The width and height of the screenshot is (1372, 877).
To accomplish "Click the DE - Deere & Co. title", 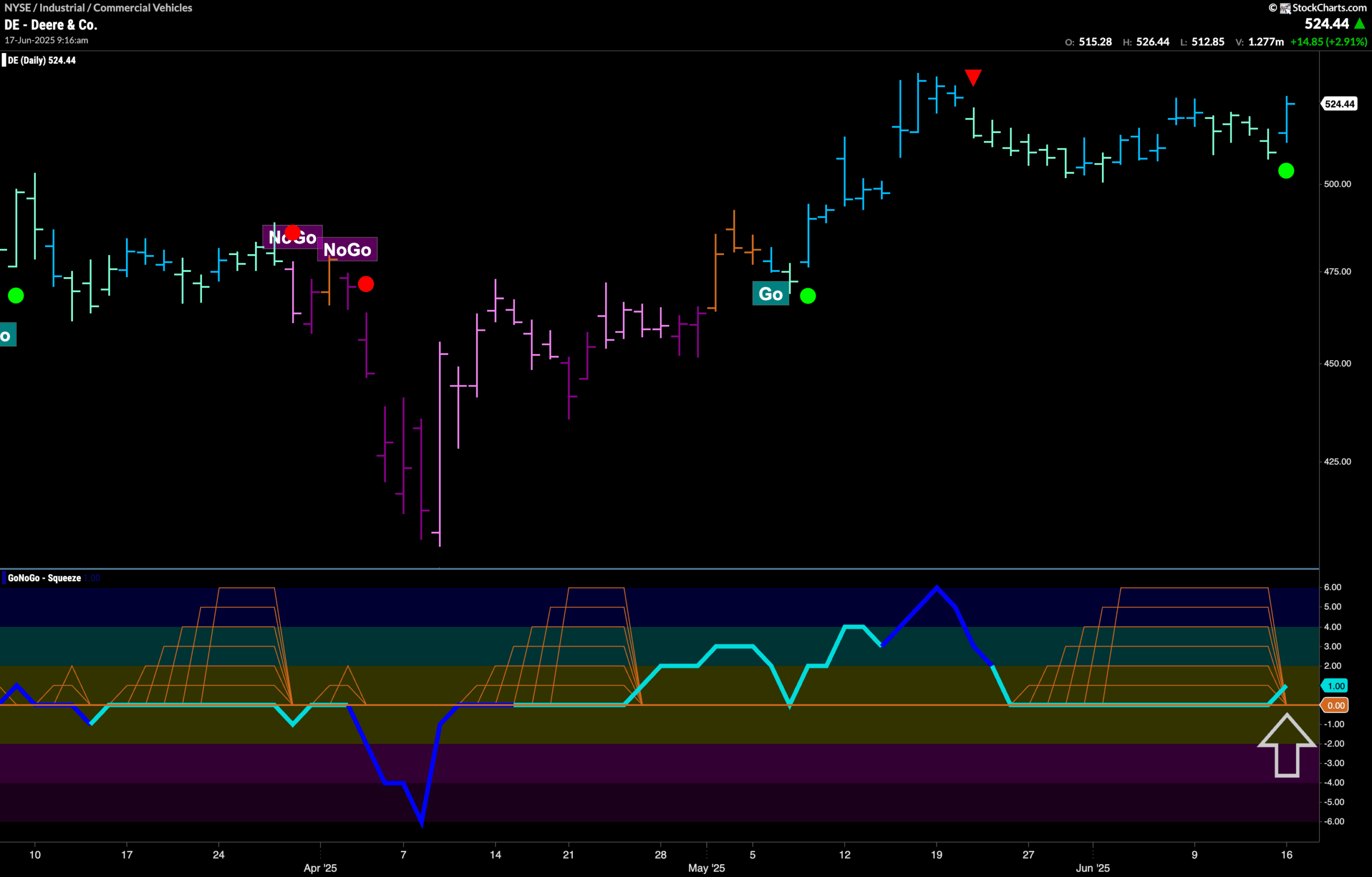I will [x=51, y=25].
